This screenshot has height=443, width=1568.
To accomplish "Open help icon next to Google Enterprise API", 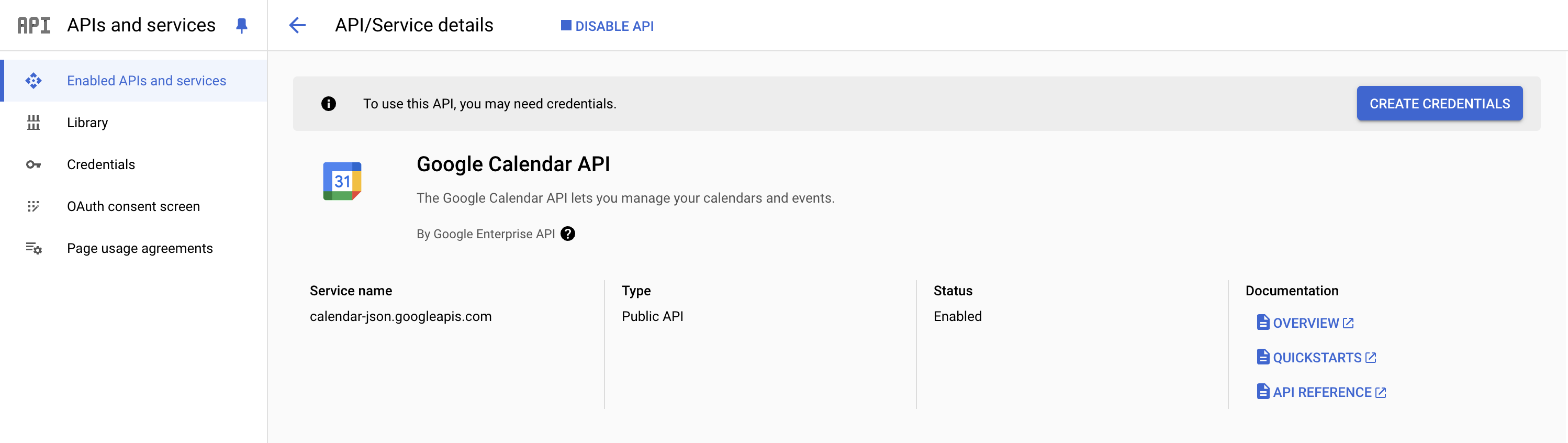I will point(568,234).
